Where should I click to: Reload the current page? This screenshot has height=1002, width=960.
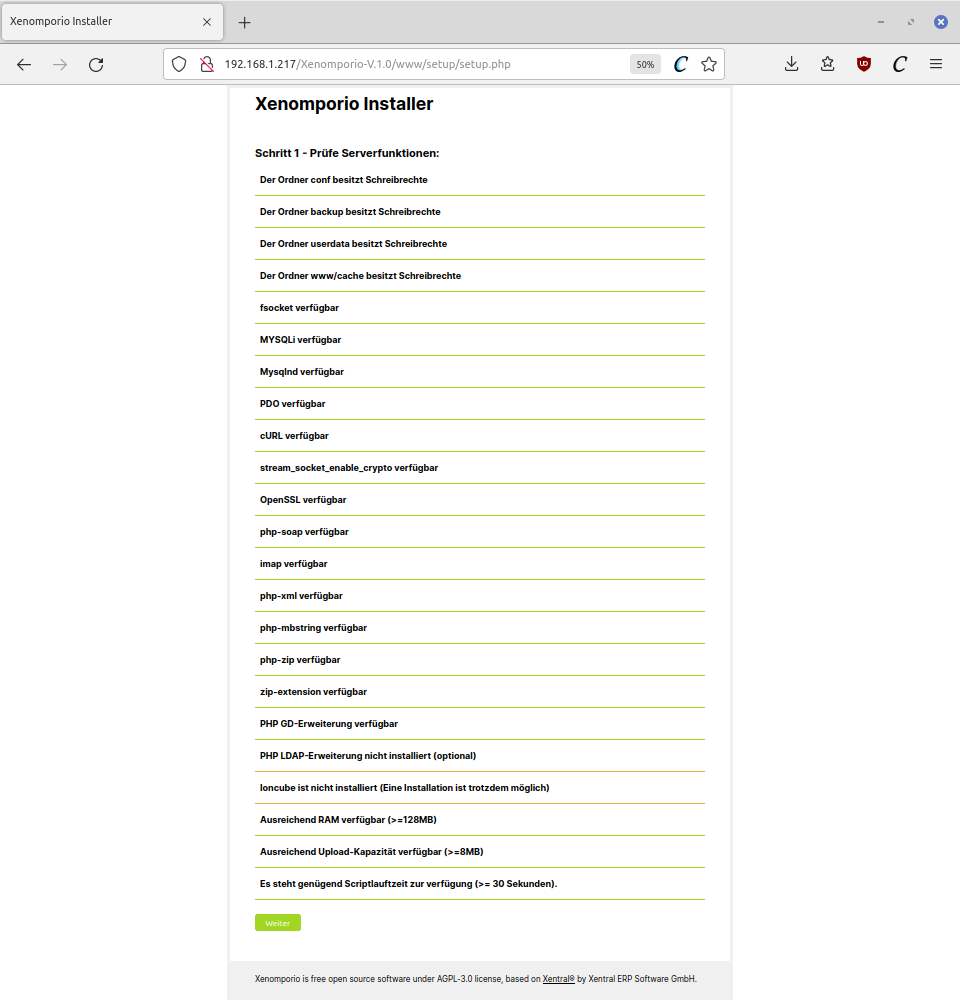pyautogui.click(x=96, y=64)
